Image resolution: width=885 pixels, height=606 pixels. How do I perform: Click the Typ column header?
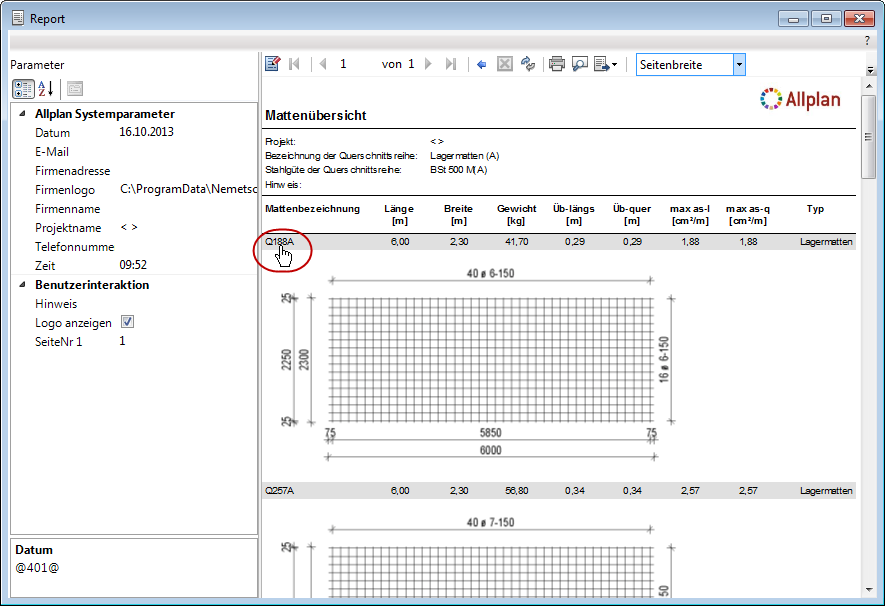click(815, 209)
